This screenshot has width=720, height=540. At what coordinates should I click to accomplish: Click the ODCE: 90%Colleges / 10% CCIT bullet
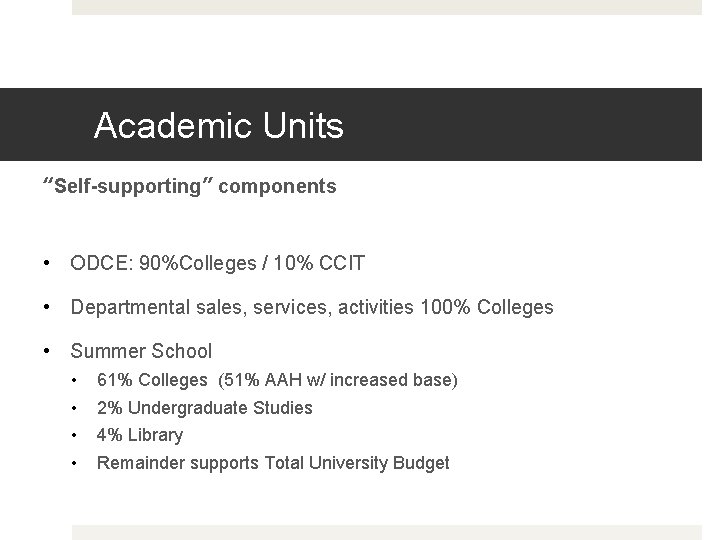pyautogui.click(x=217, y=263)
